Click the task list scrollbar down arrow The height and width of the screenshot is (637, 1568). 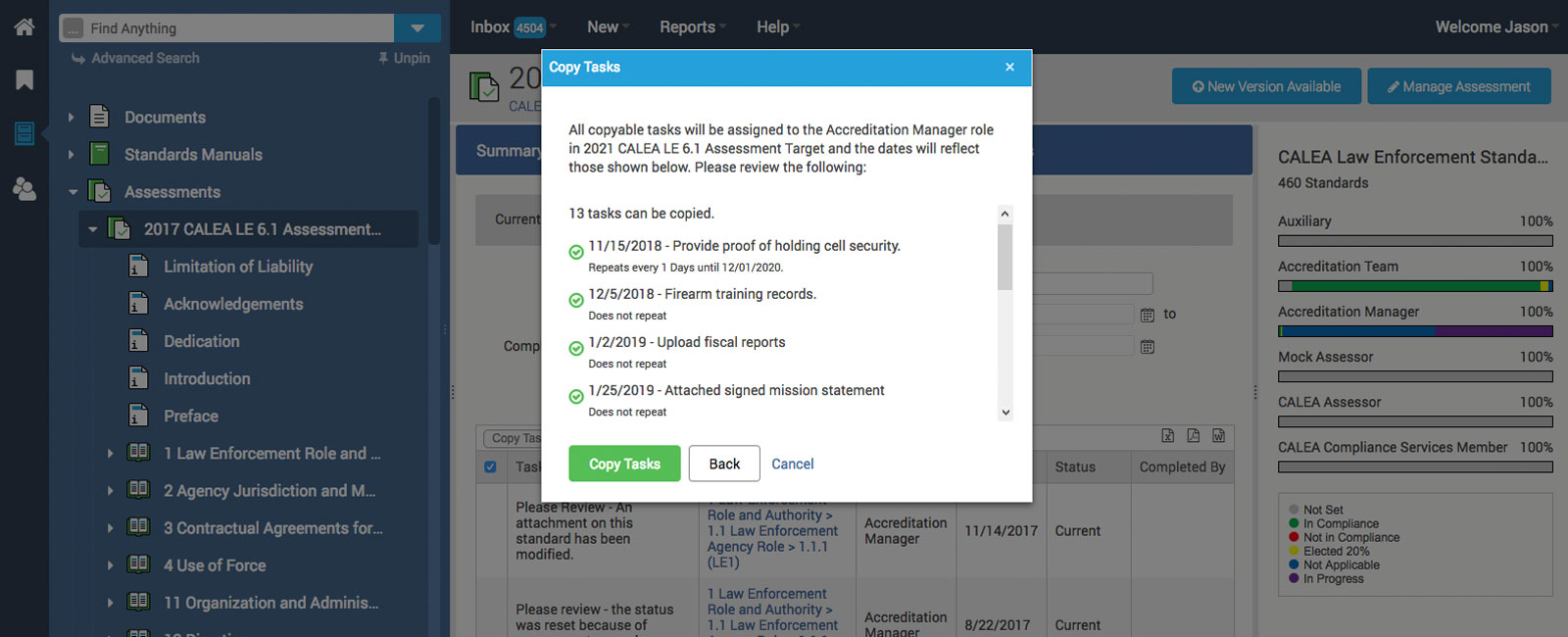1004,413
